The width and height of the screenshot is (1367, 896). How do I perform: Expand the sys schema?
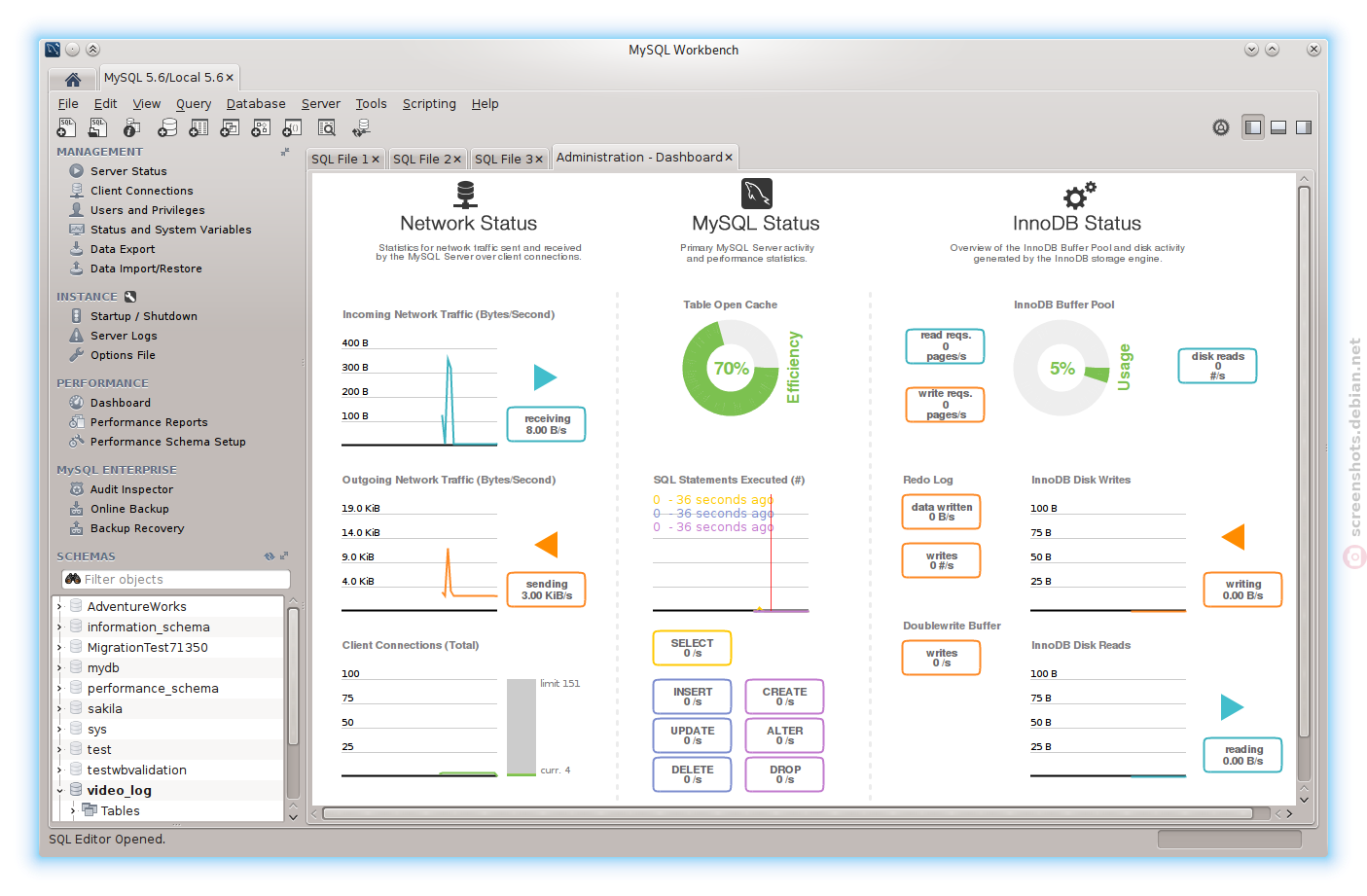[59, 729]
